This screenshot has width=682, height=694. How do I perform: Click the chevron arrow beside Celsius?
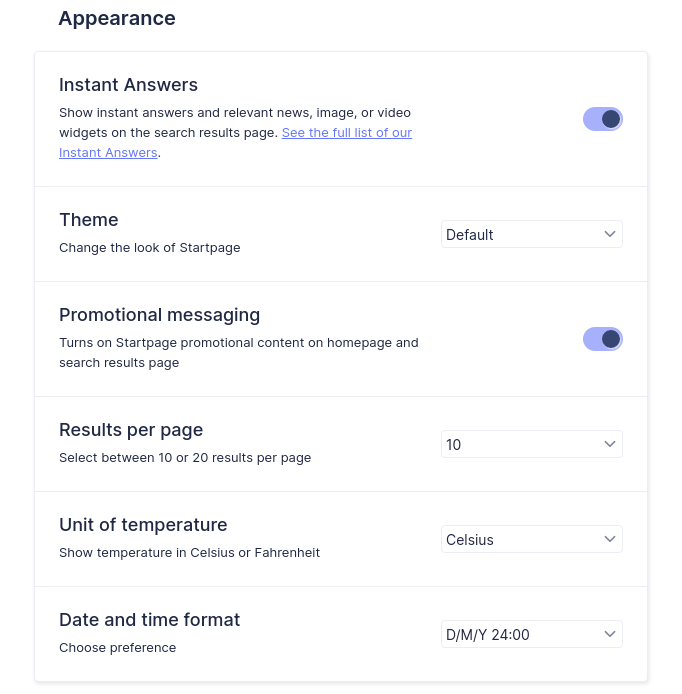pyautogui.click(x=610, y=539)
